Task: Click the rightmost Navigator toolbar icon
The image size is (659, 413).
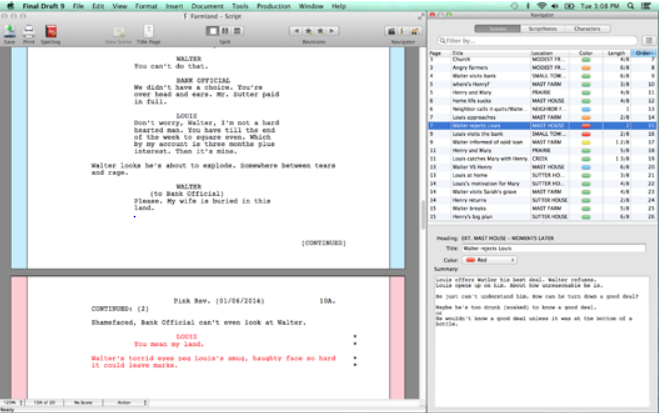Action: pyautogui.click(x=415, y=31)
